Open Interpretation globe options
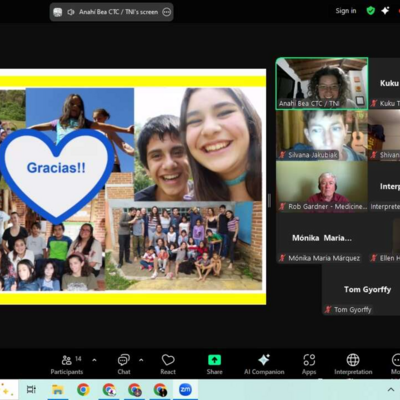The image size is (400, 400). pos(353,365)
